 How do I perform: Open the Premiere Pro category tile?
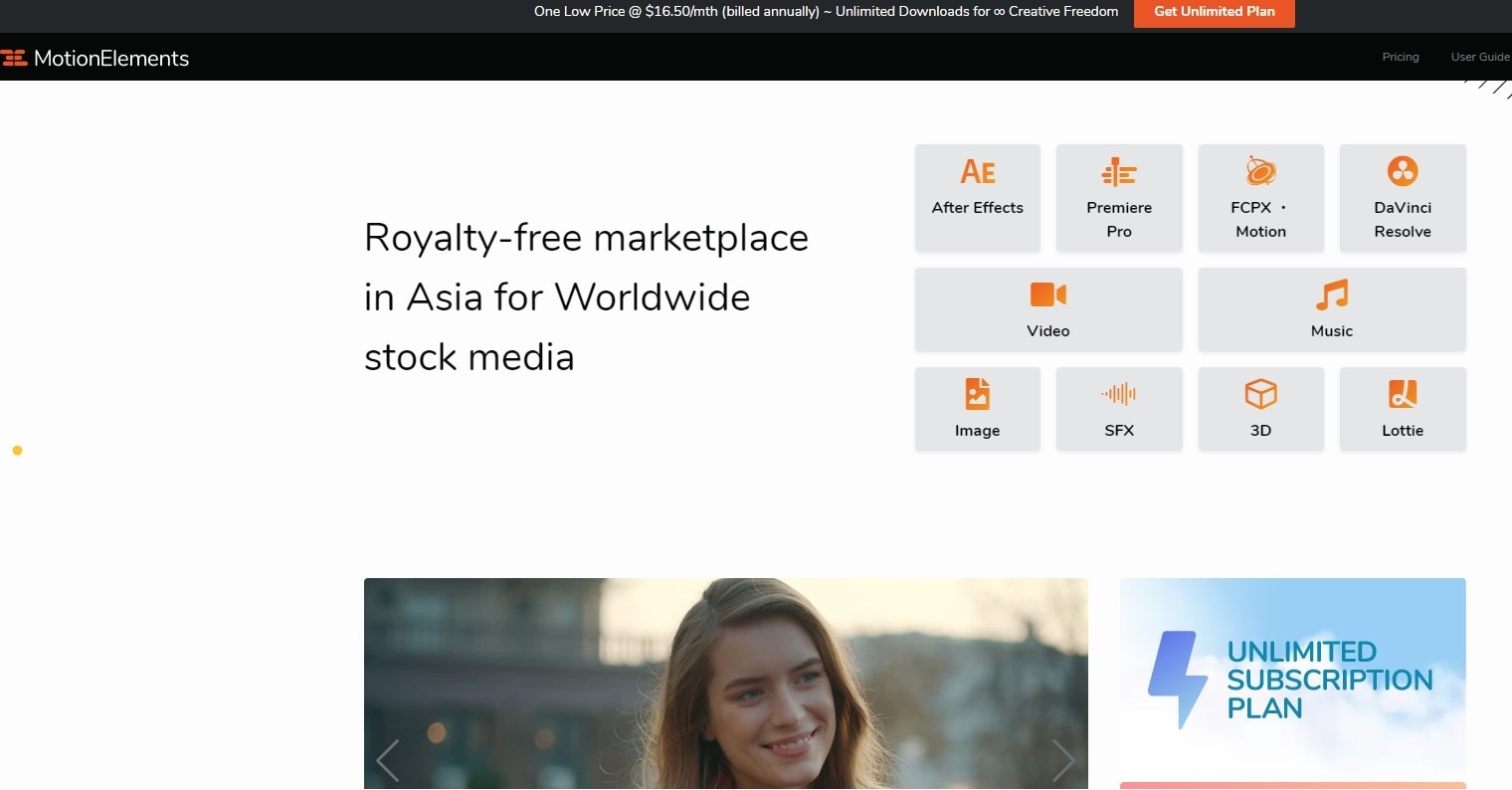coord(1119,198)
